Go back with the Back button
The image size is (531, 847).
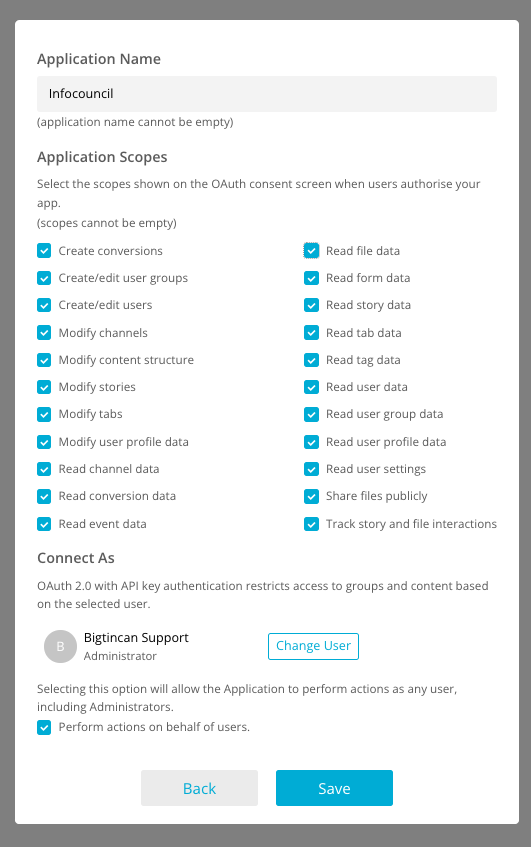tap(199, 788)
